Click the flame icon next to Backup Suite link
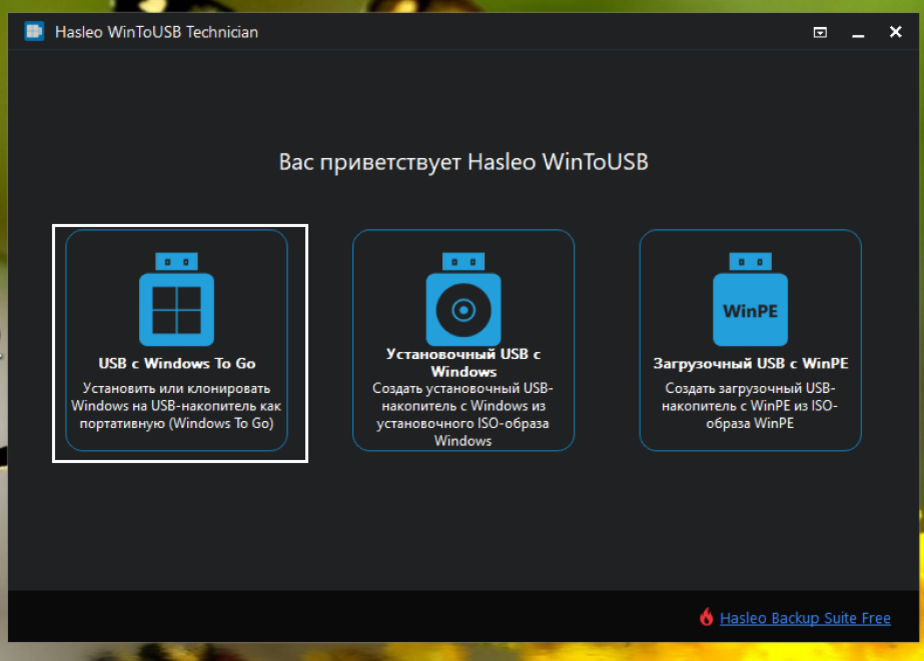 pos(706,617)
